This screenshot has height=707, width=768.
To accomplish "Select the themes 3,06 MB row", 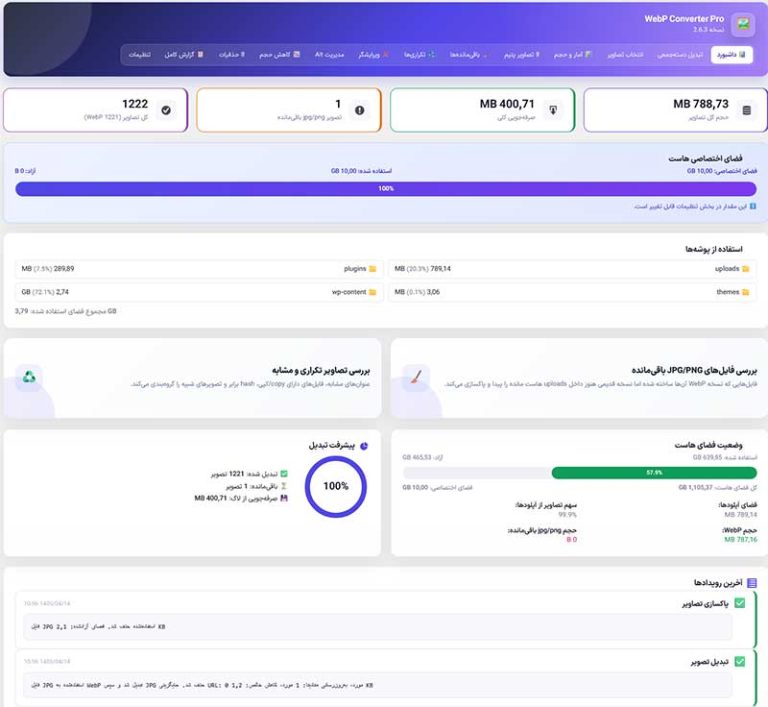I will tap(572, 292).
